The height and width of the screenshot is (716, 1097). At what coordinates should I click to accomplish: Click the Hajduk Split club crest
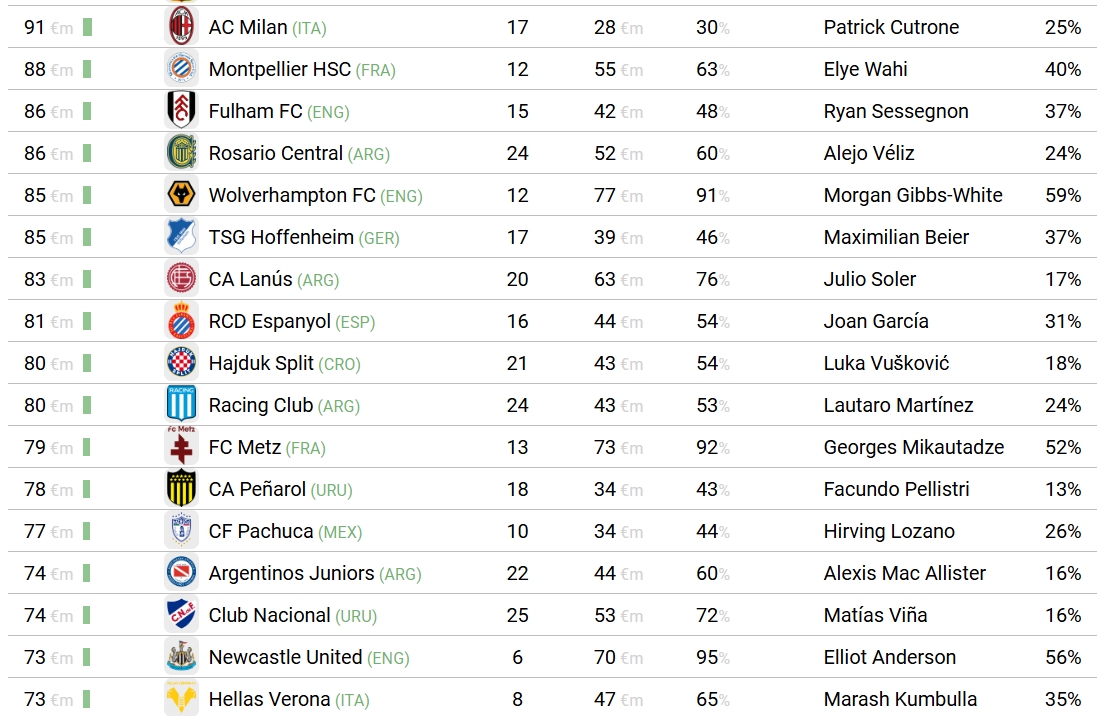[x=181, y=363]
